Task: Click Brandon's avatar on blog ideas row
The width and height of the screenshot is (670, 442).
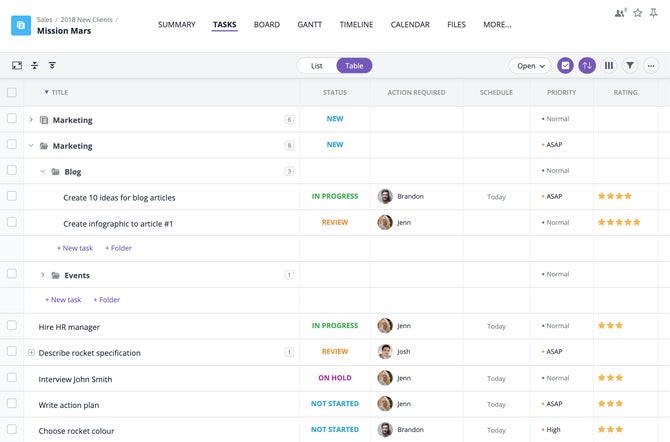Action: (x=385, y=196)
